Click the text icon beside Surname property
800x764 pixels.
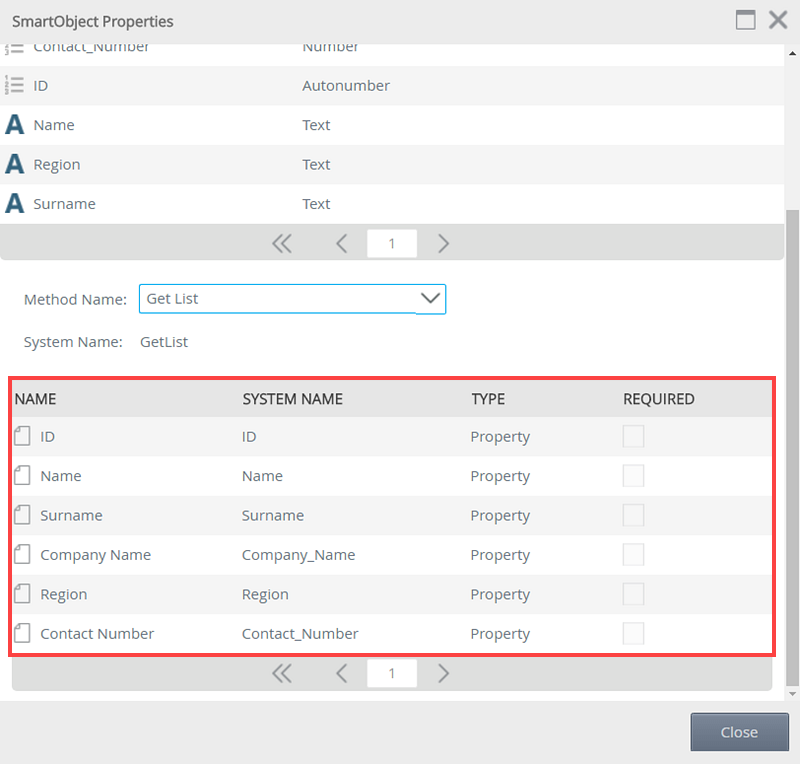point(15,203)
